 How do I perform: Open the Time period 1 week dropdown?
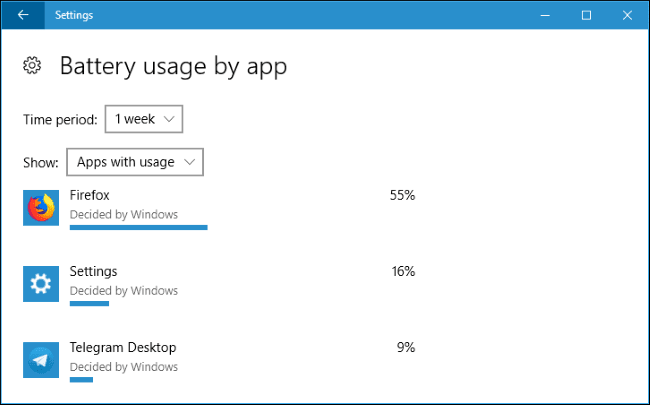[x=144, y=119]
